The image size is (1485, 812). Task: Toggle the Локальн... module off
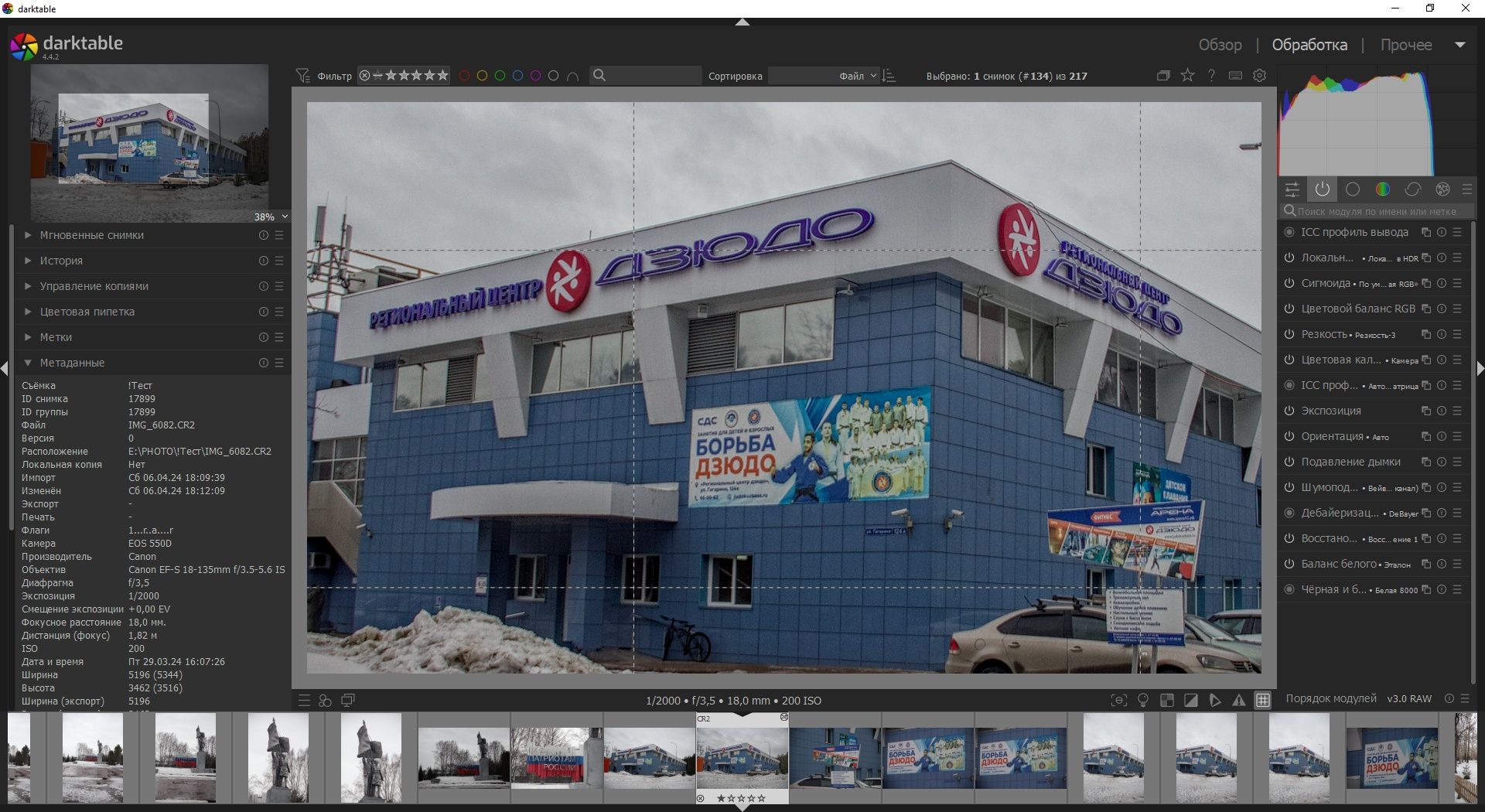(x=1289, y=258)
